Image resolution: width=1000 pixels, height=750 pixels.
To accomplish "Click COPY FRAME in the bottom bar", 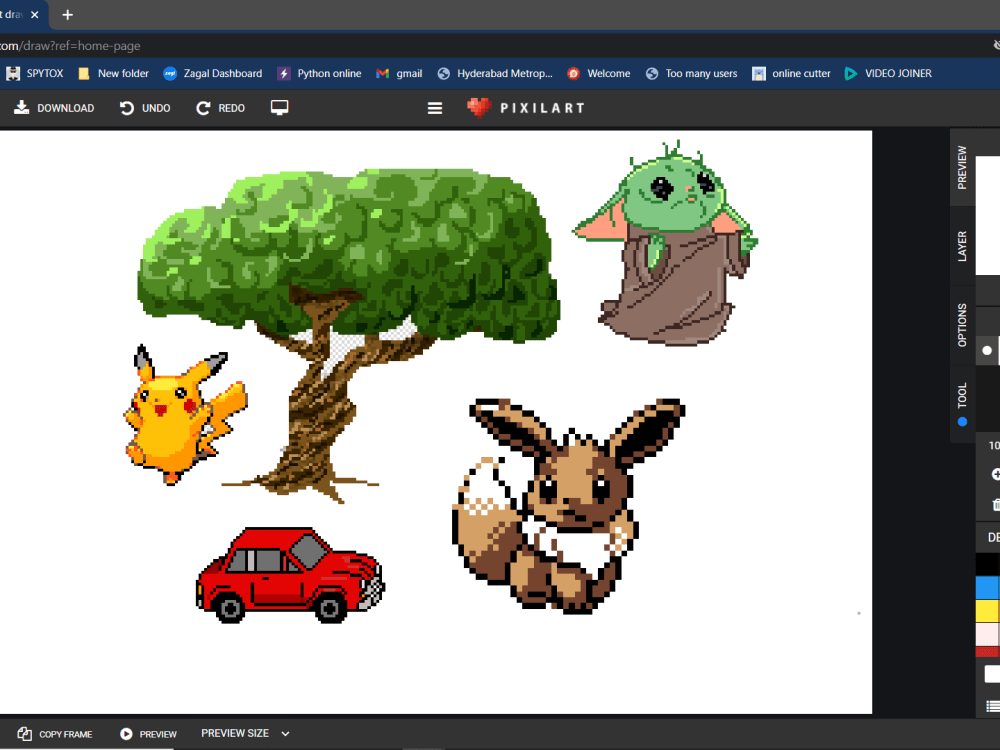I will 55,734.
